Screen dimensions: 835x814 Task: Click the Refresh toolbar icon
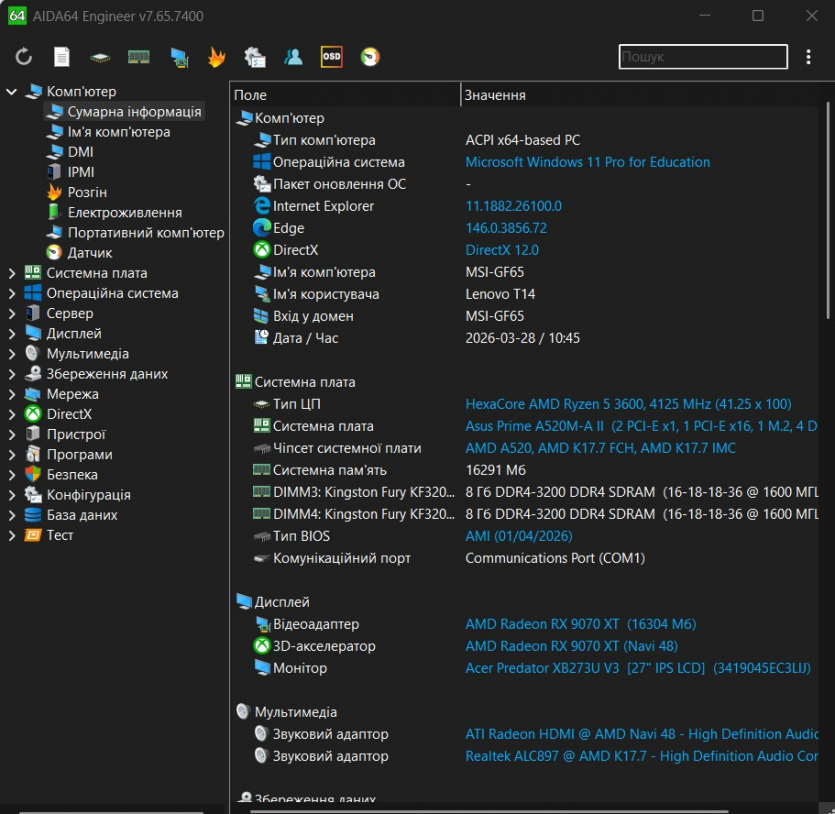pos(24,57)
